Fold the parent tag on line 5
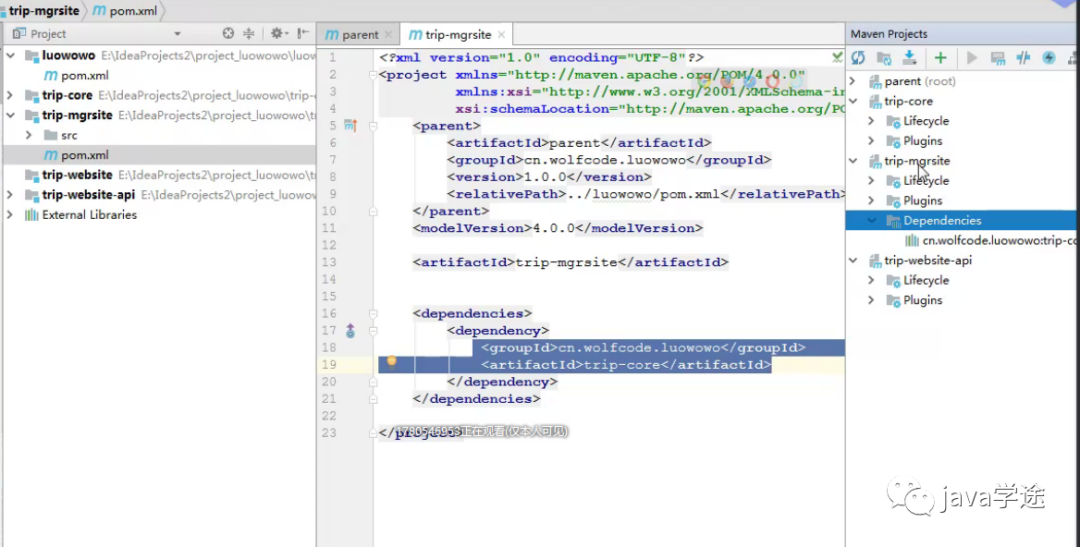 click(x=373, y=126)
